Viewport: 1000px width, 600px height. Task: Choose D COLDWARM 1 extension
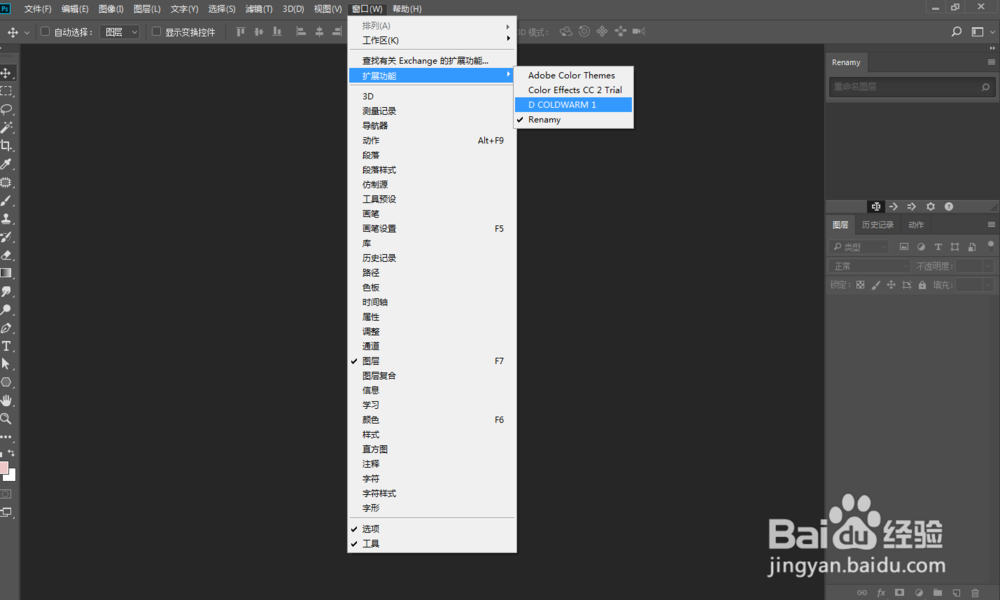(574, 105)
